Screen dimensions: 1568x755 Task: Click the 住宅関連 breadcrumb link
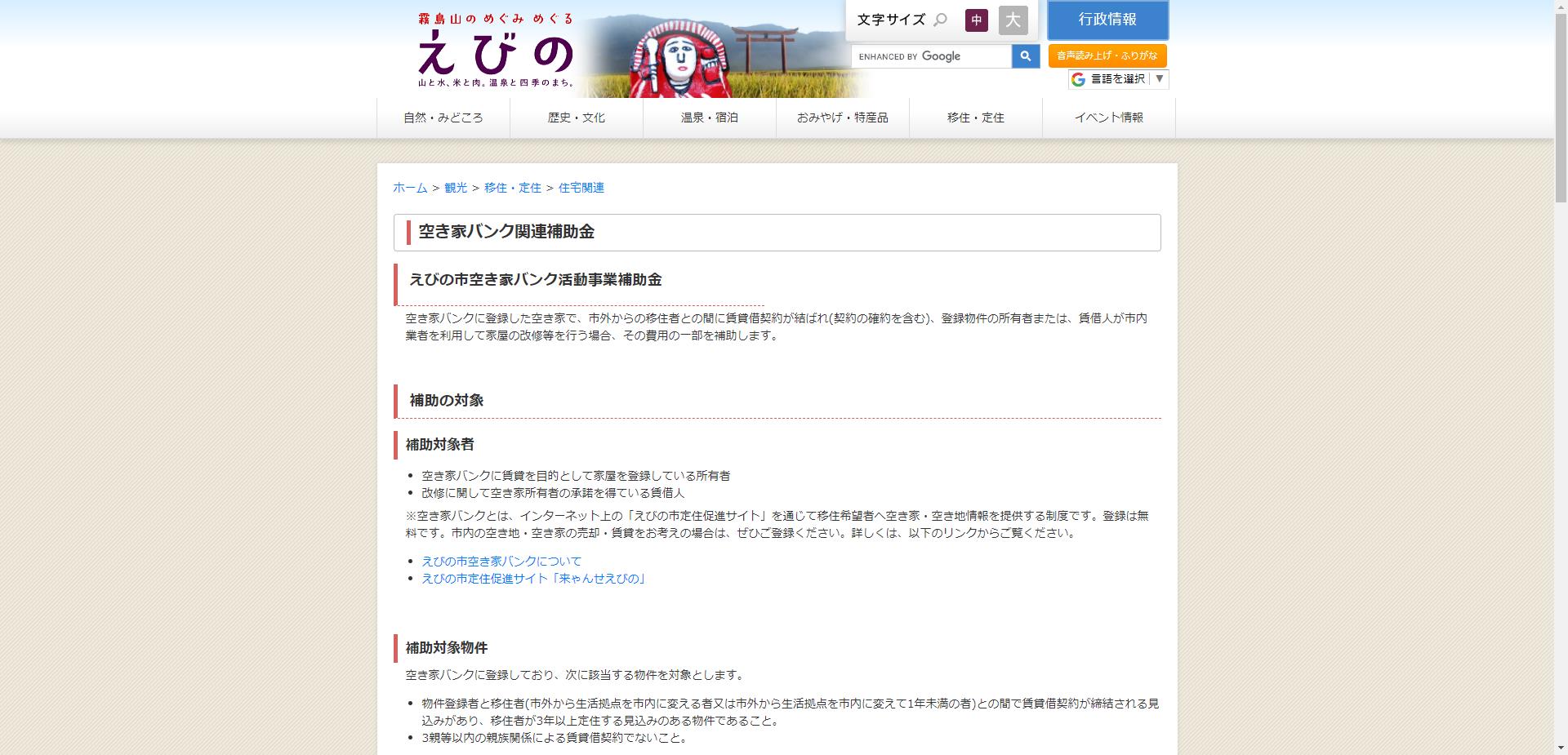tap(581, 188)
